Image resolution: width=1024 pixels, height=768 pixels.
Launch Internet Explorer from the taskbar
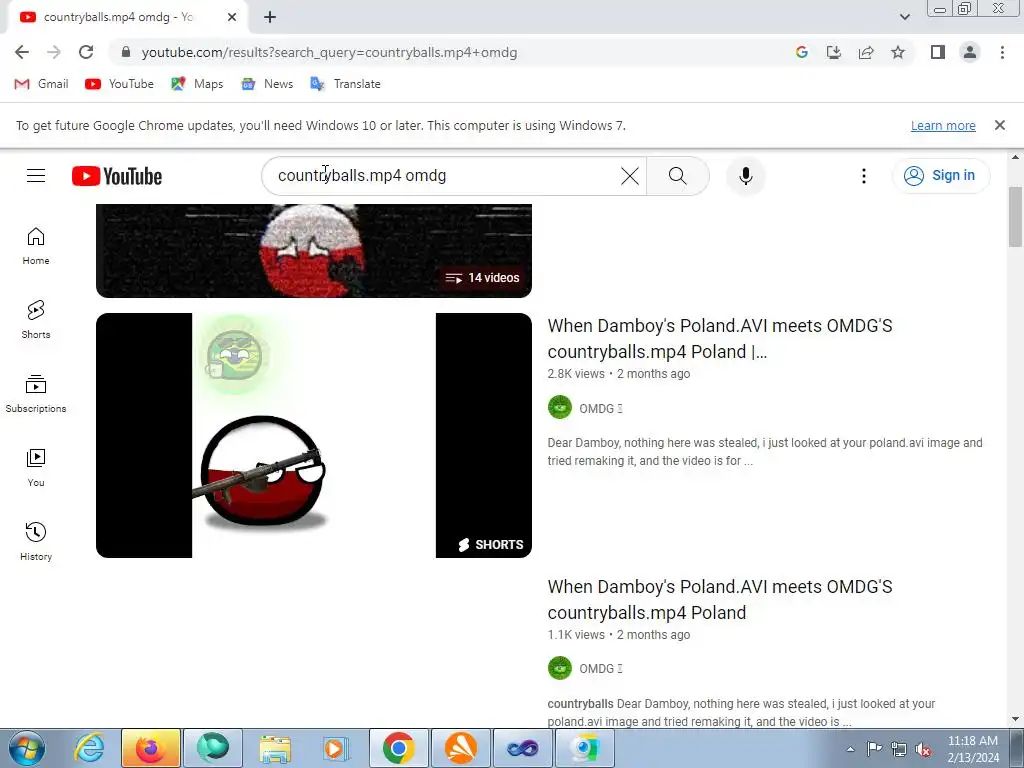coord(88,748)
